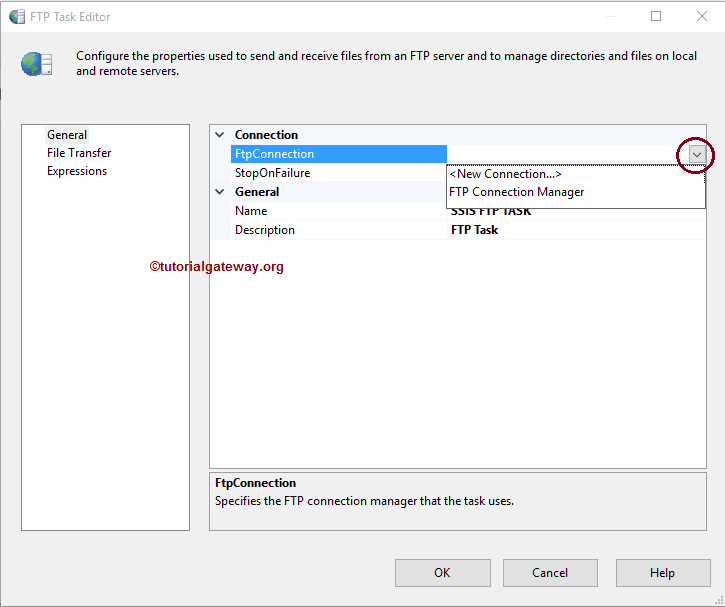The height and width of the screenshot is (607, 725).
Task: Click the Description property label
Action: (265, 230)
